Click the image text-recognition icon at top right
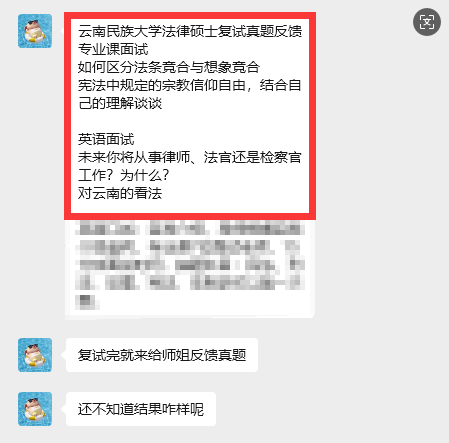 pyautogui.click(x=427, y=22)
